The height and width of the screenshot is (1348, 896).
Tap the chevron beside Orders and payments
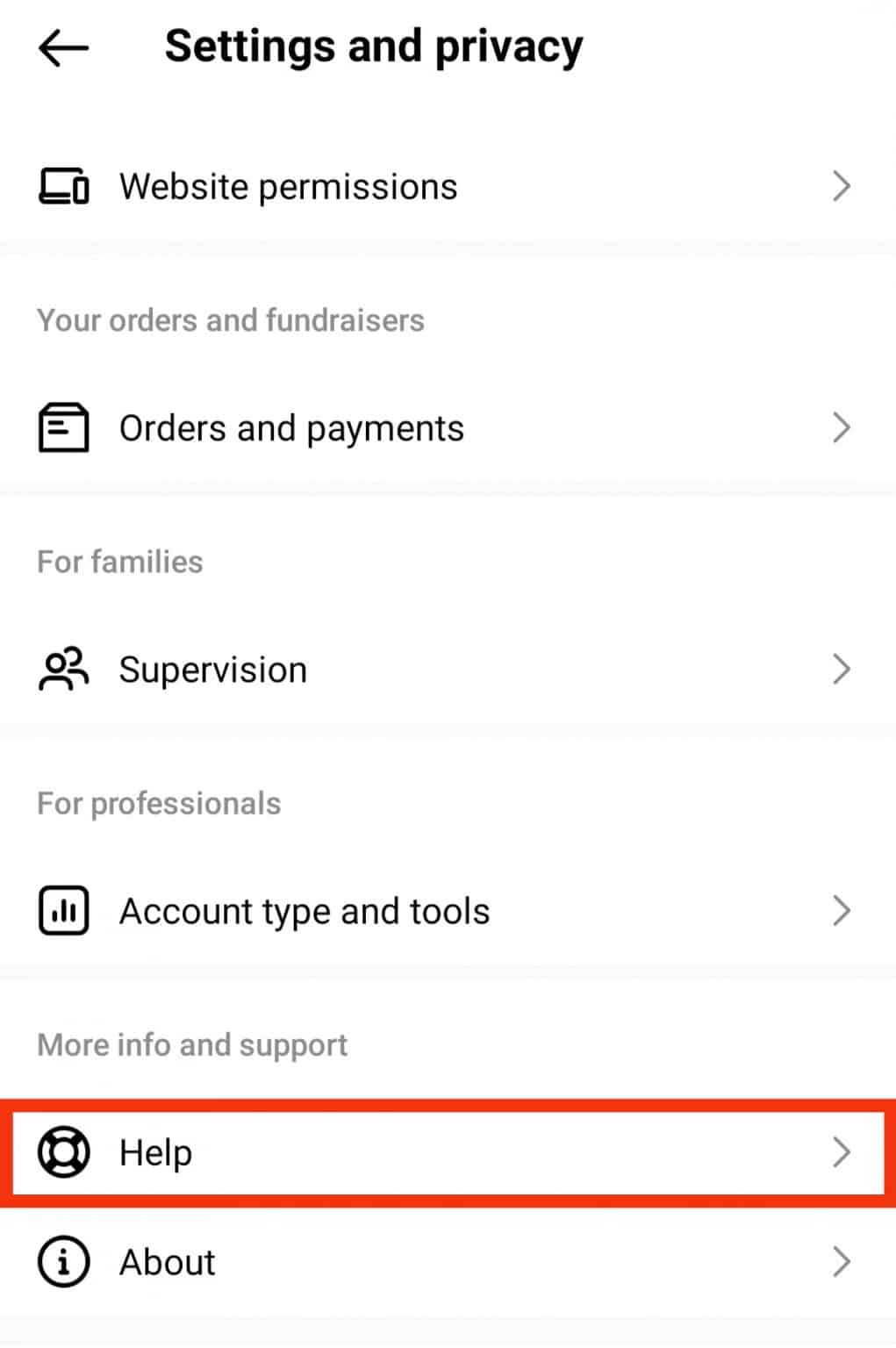(x=841, y=427)
